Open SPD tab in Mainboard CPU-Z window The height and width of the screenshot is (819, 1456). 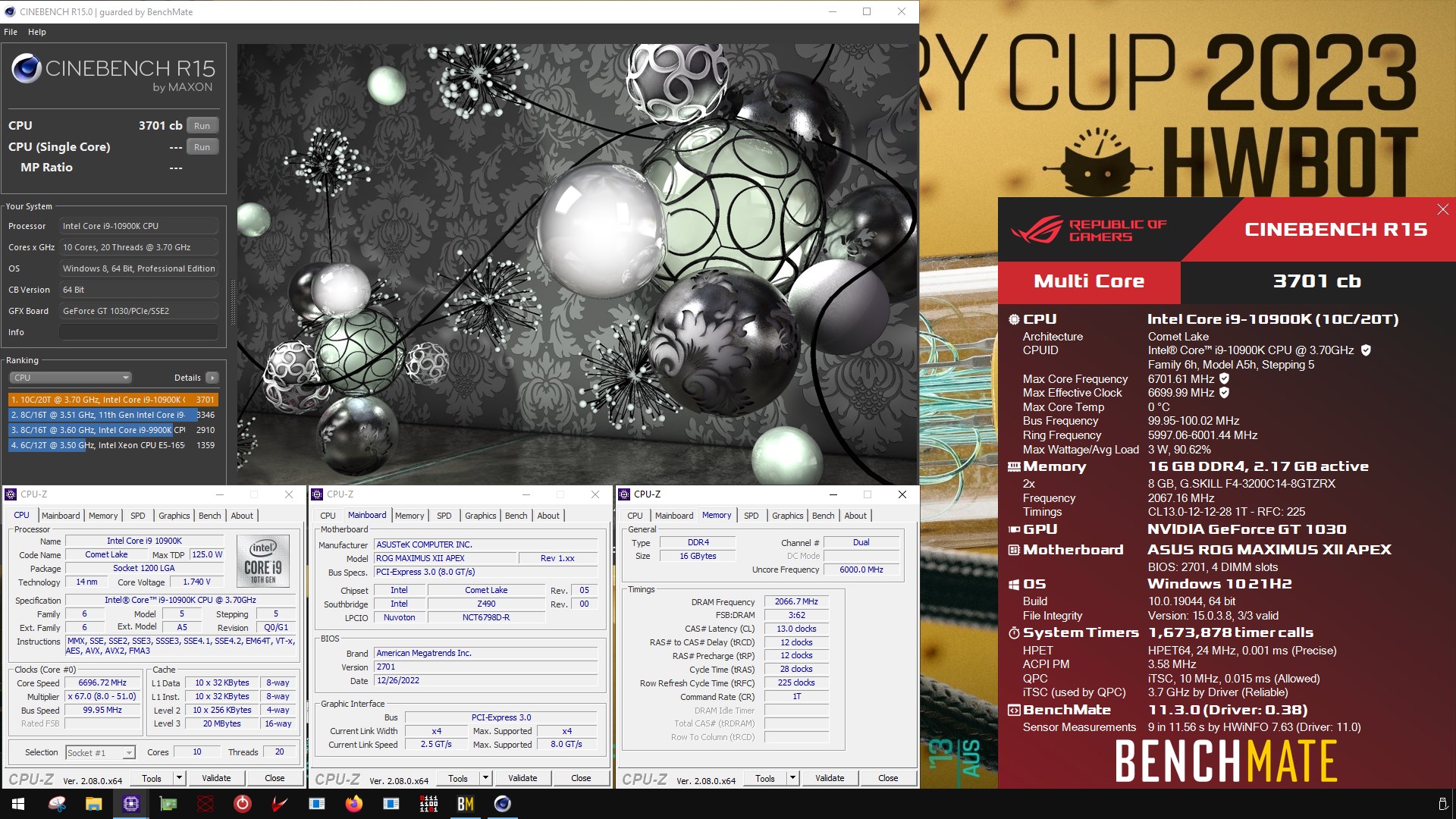point(444,516)
